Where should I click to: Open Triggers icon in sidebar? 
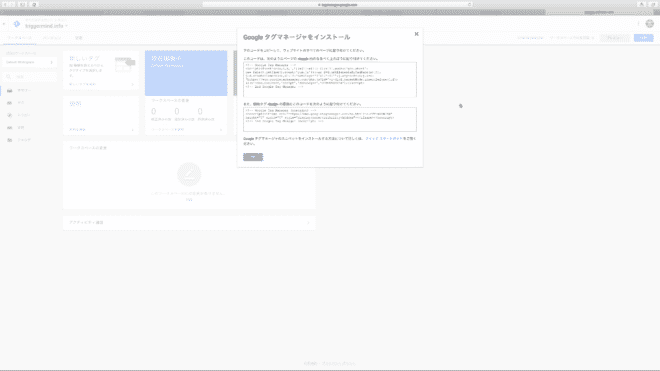point(9,115)
